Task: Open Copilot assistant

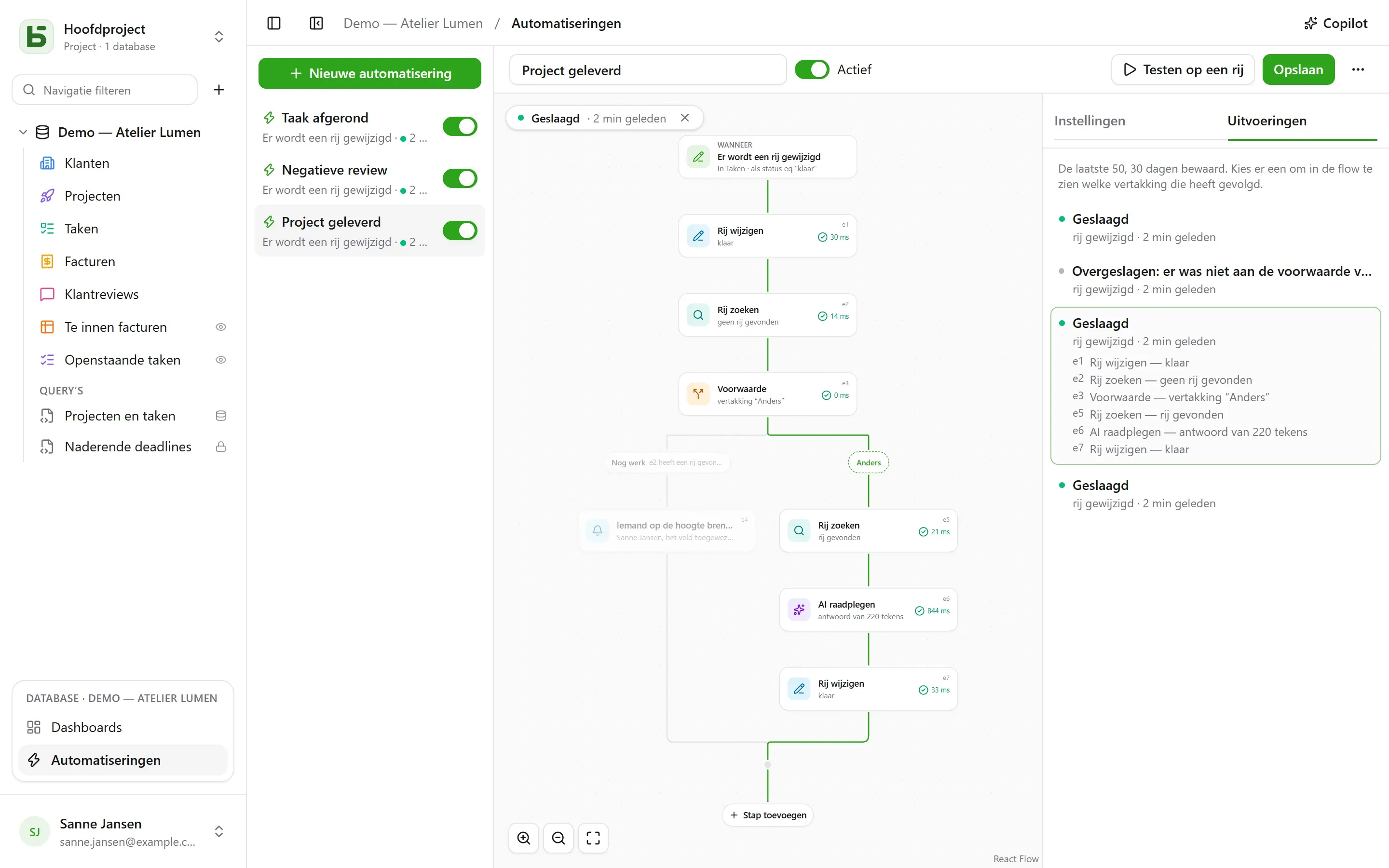Action: pos(1335,23)
